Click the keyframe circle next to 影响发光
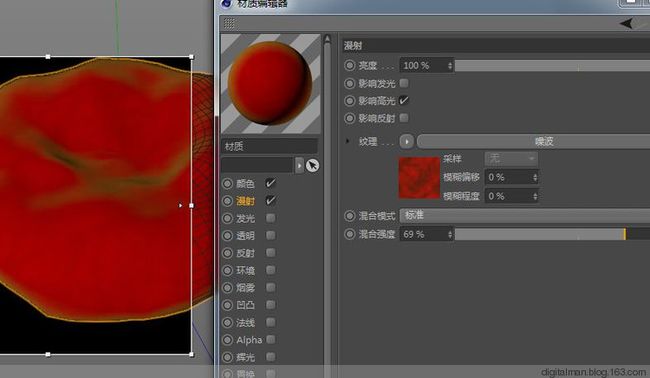Screen dimensions: 650x378 (349, 83)
